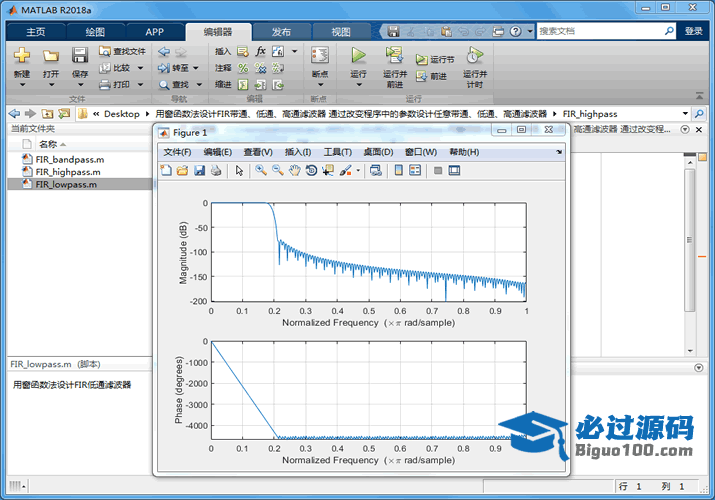This screenshot has width=715, height=500.
Task: Toggle the Edit Plot arrow tool
Action: [x=239, y=171]
